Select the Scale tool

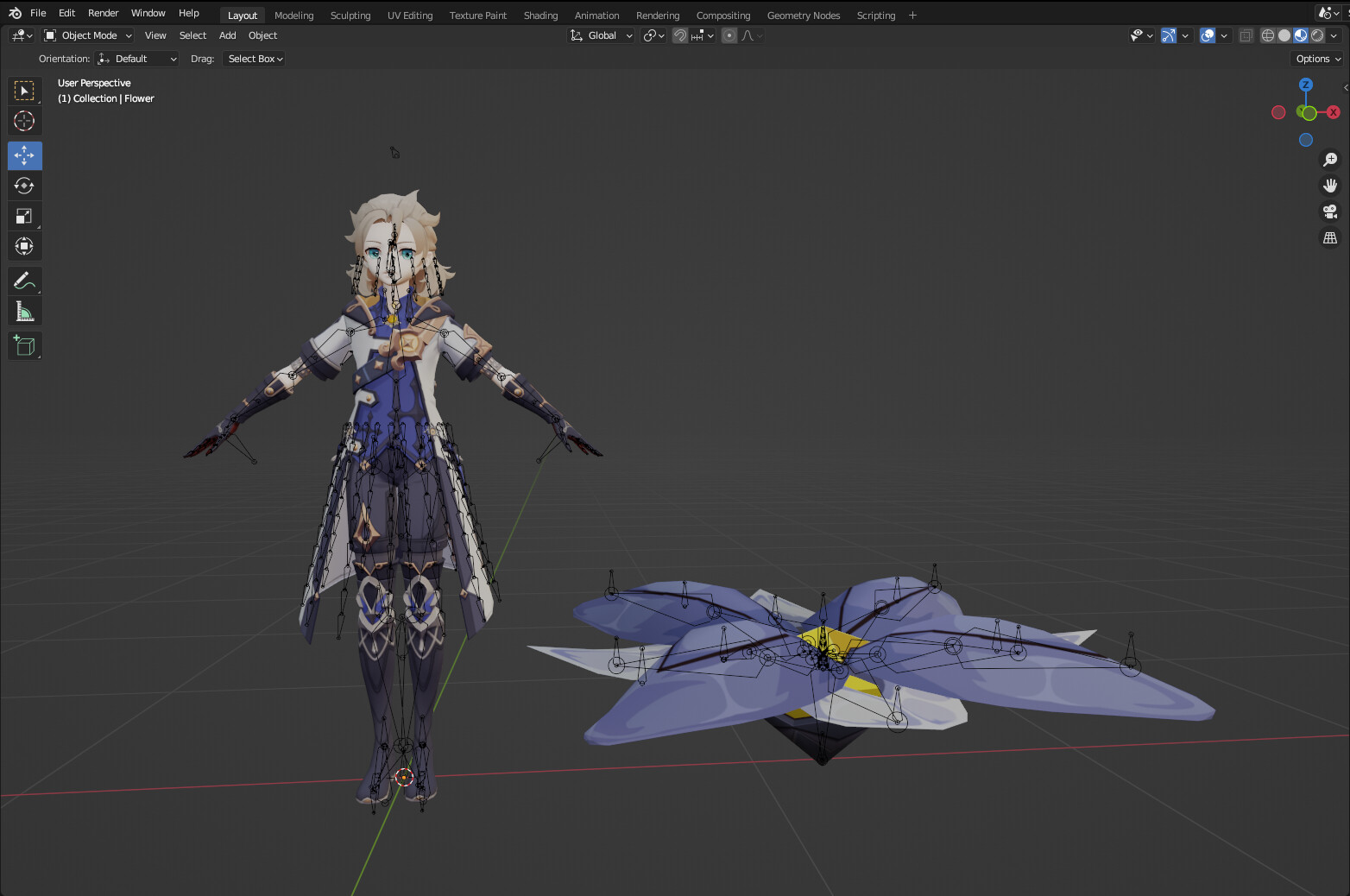[x=24, y=216]
